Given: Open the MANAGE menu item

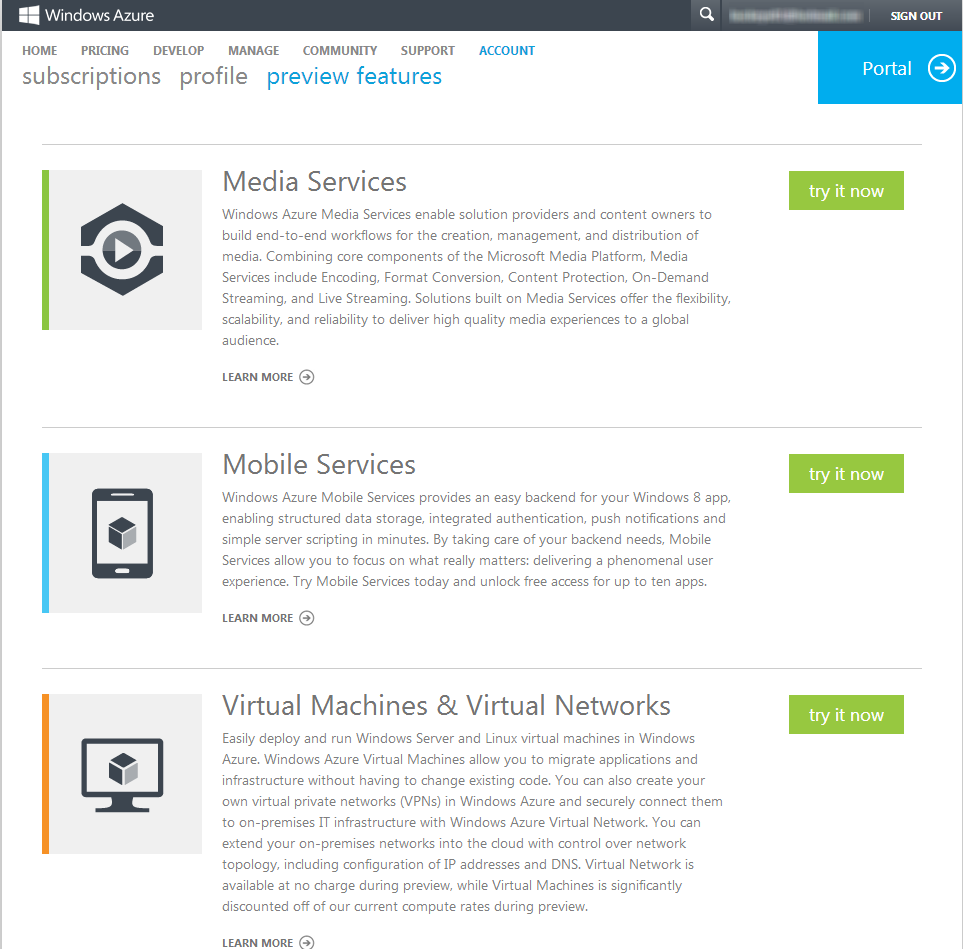Looking at the screenshot, I should click(254, 51).
